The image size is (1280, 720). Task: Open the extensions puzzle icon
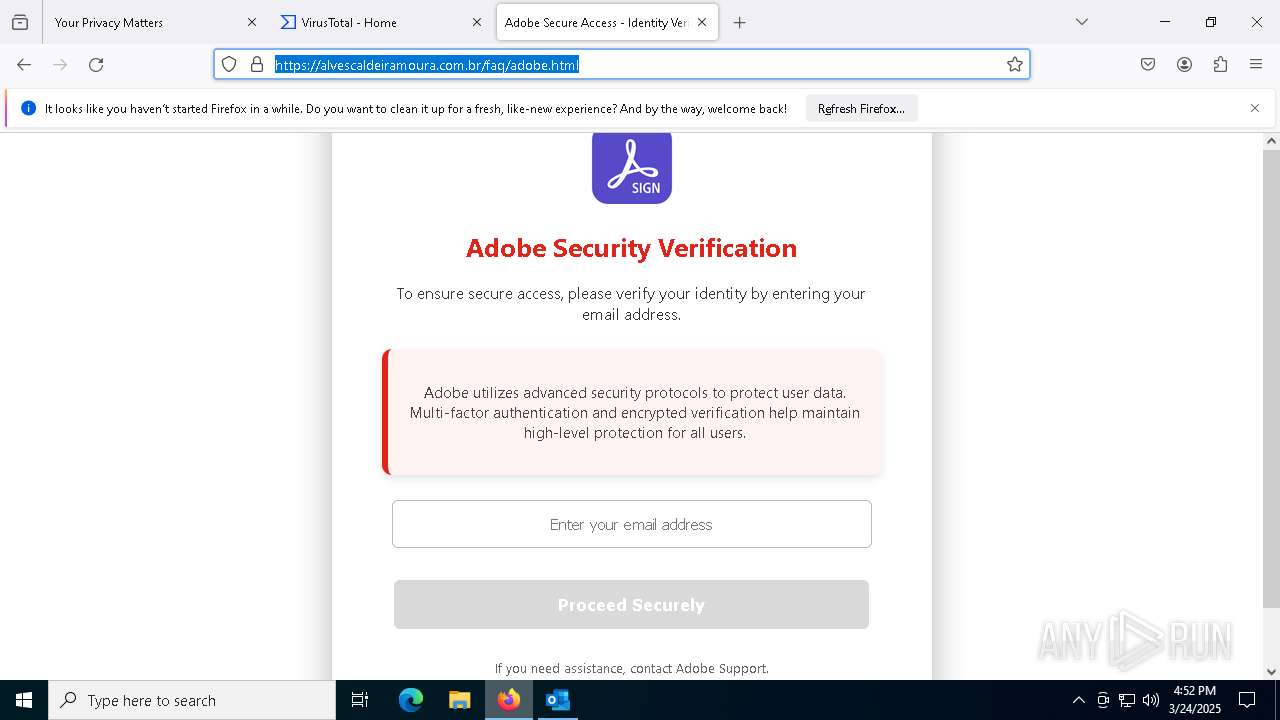(x=1220, y=65)
